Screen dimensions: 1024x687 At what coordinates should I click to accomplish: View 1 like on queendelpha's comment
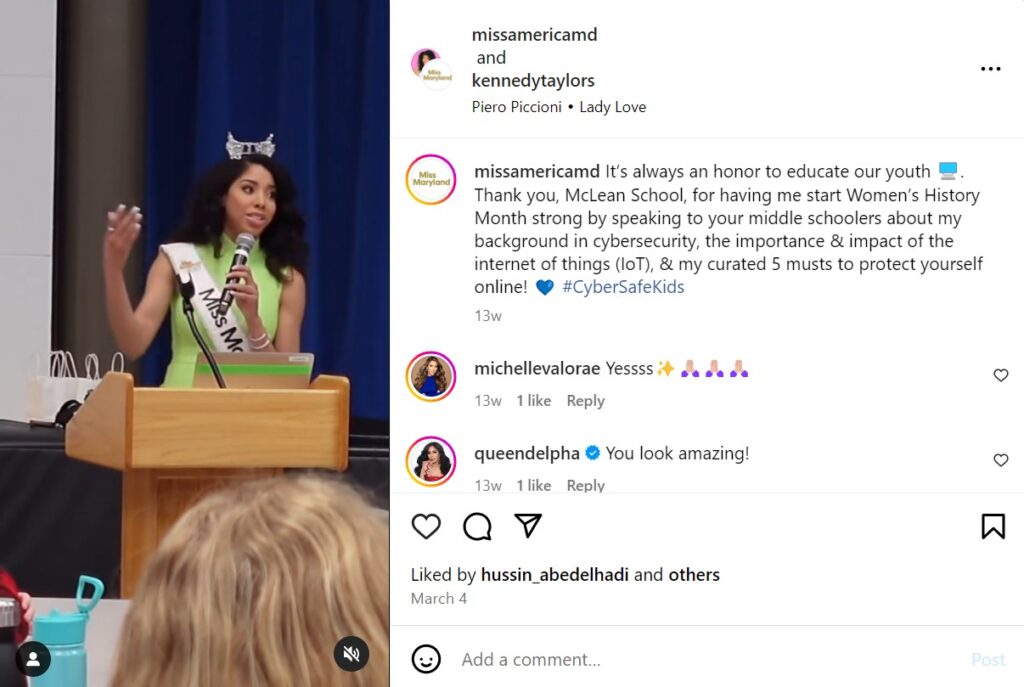pyautogui.click(x=534, y=485)
